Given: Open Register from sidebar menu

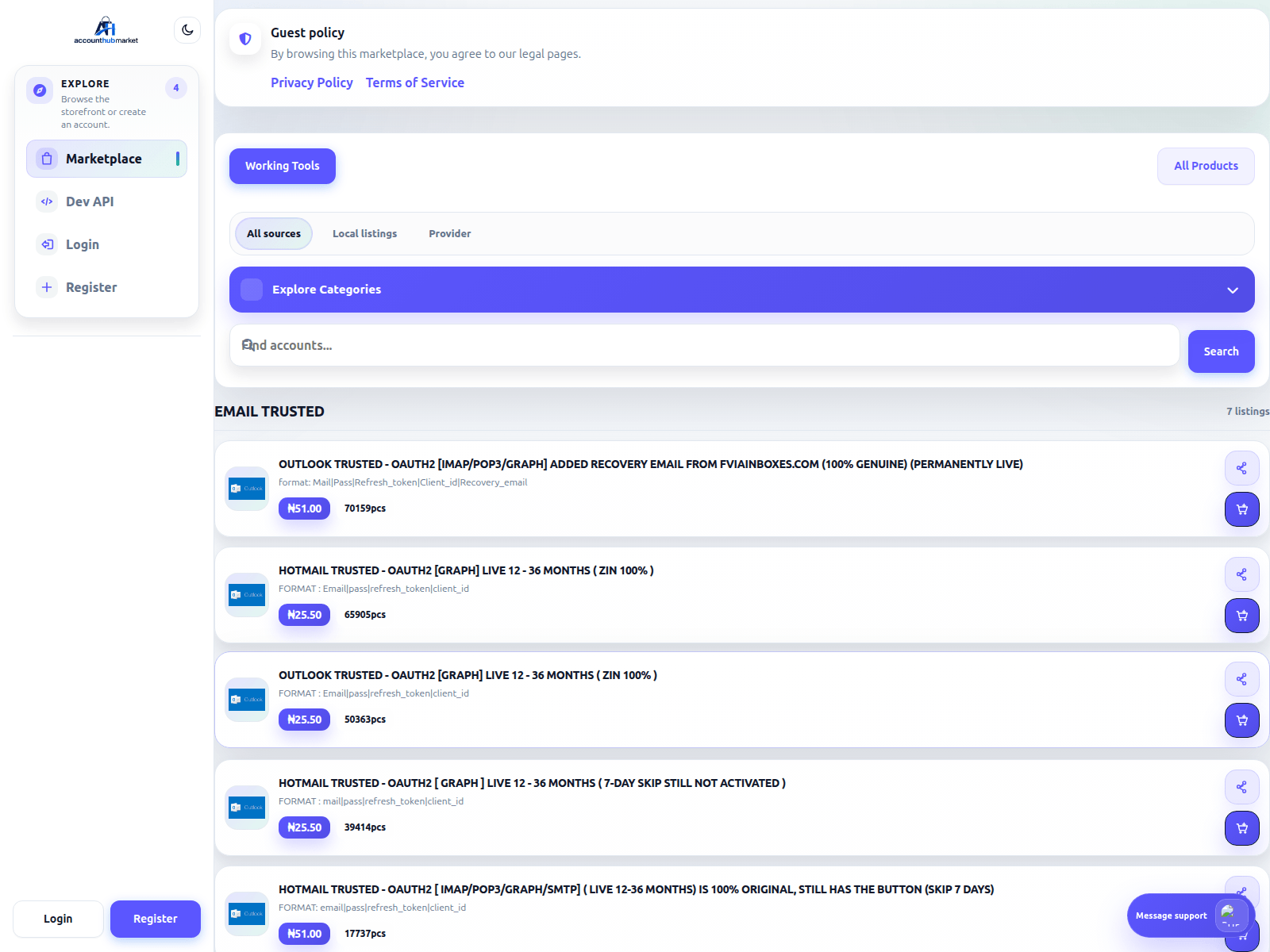Looking at the screenshot, I should pos(106,287).
